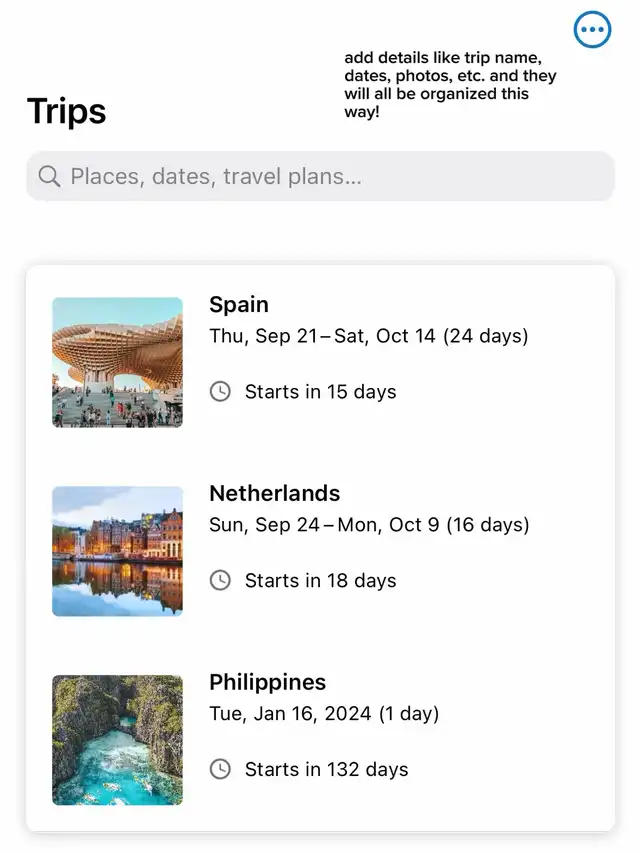Image resolution: width=640 pixels, height=853 pixels.
Task: Click the Philippines date Jan 16, 2024
Action: (x=324, y=714)
